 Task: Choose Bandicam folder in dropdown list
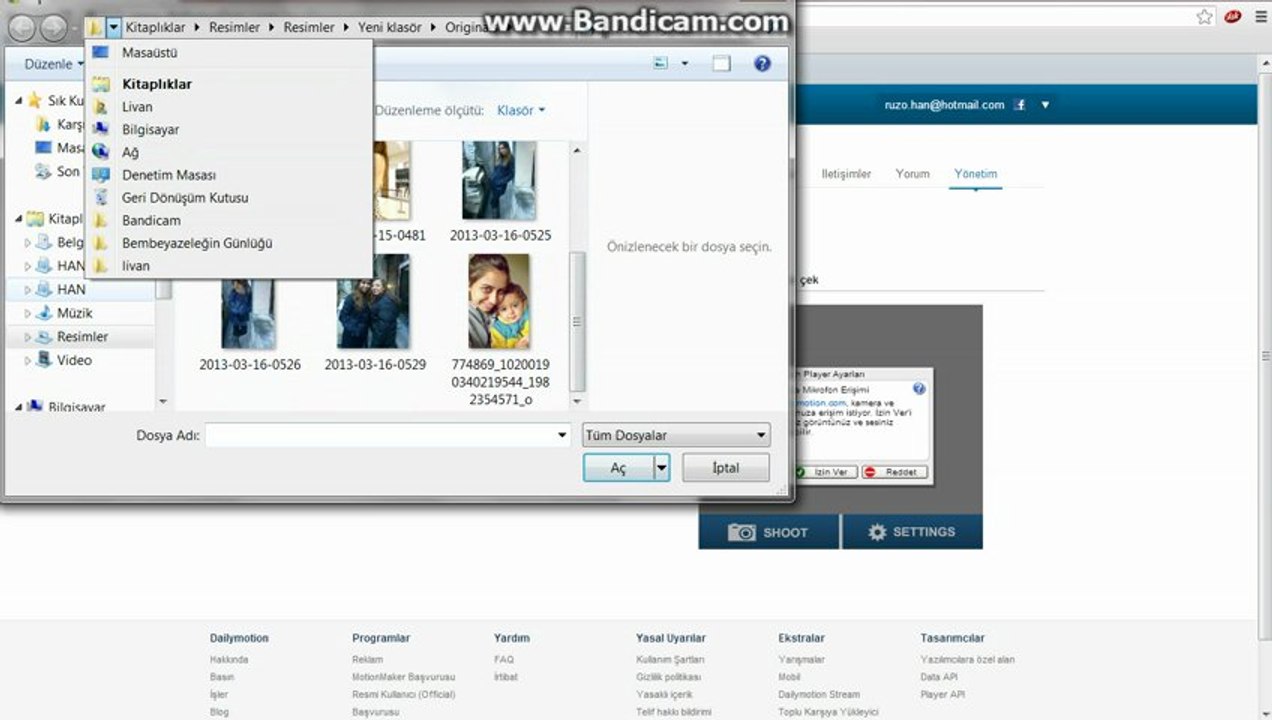point(151,220)
